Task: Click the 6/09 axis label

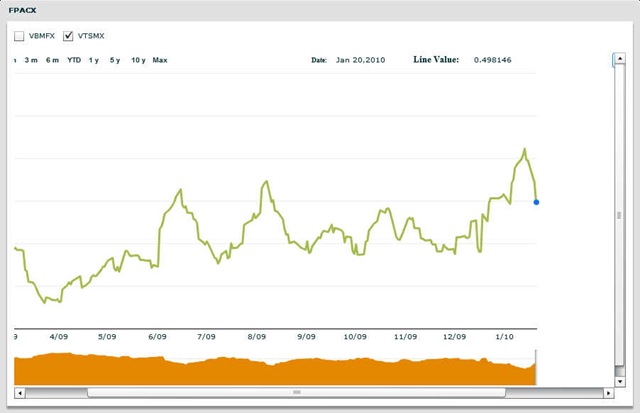Action: [x=157, y=337]
